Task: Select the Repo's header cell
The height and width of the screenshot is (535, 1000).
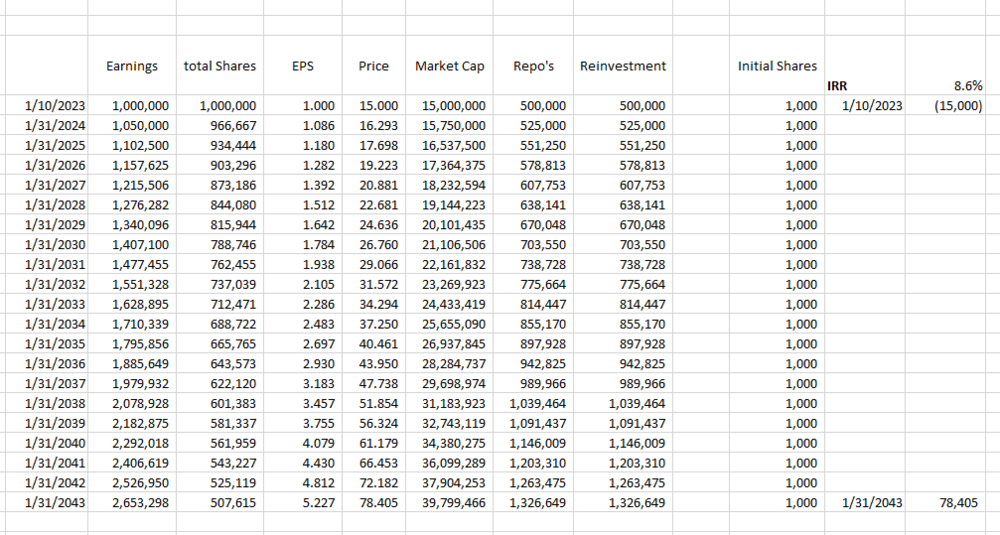Action: [533, 66]
